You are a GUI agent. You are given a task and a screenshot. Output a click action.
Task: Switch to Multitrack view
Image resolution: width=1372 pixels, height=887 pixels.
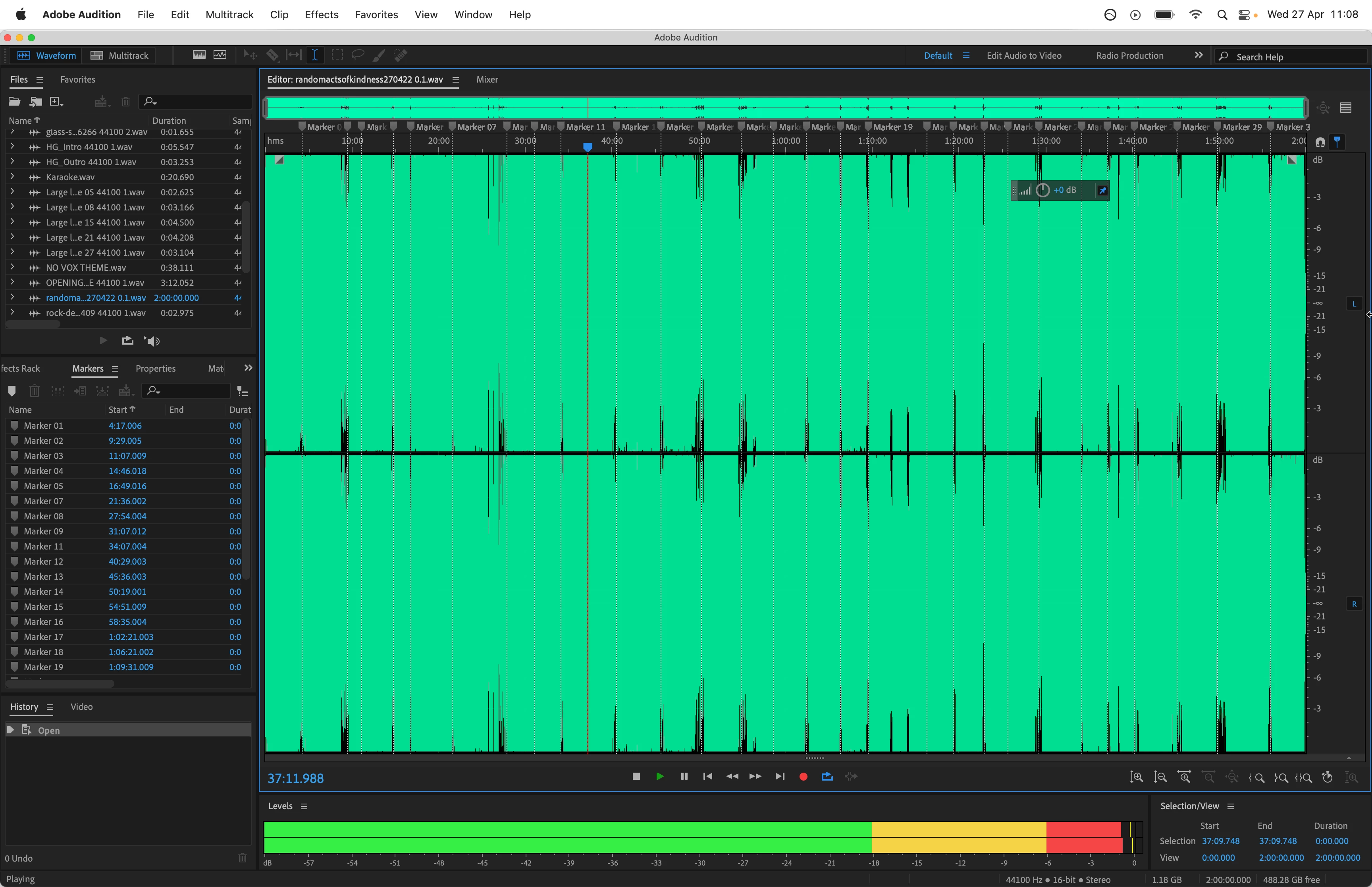120,55
